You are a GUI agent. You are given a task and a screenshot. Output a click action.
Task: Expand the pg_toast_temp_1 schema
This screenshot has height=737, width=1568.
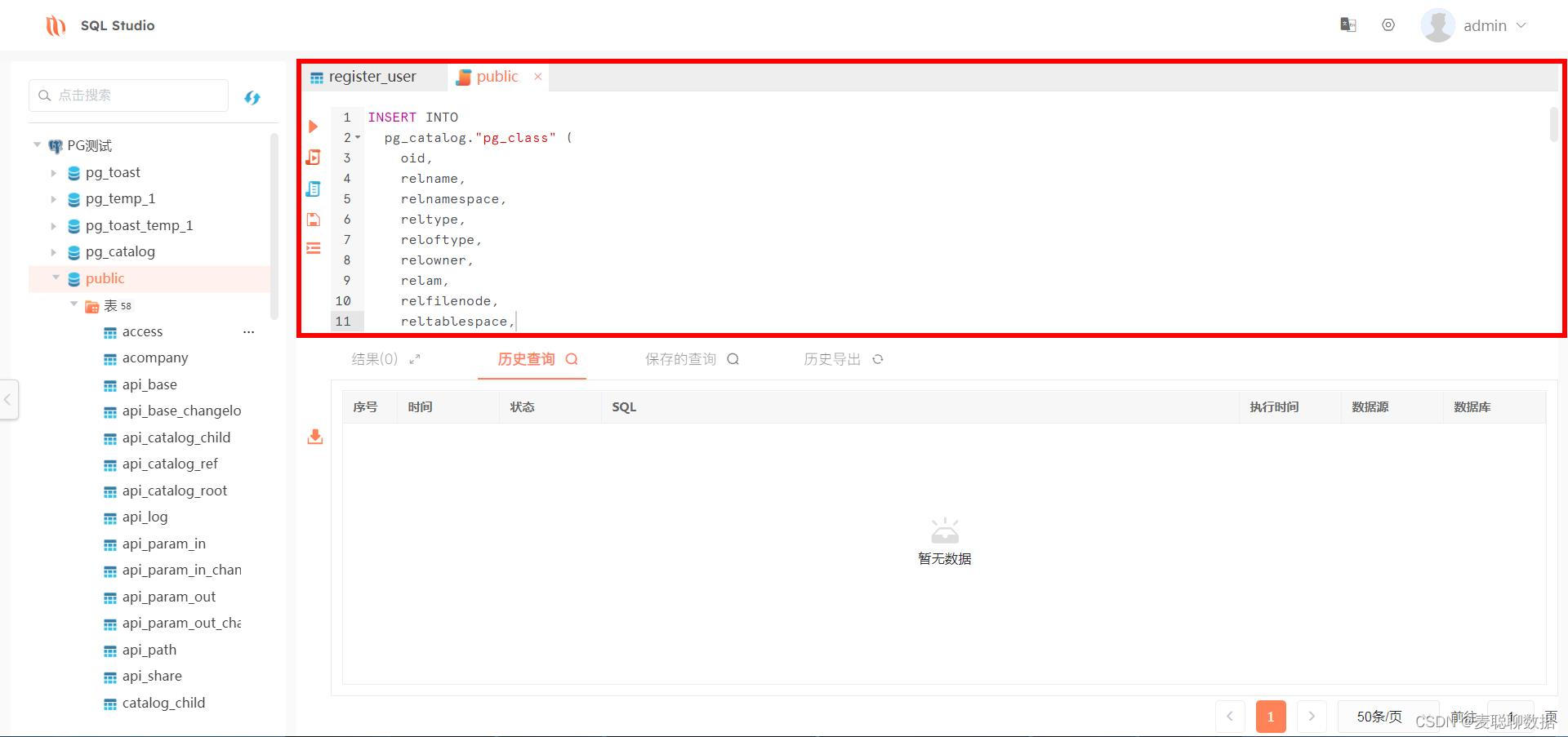(54, 226)
